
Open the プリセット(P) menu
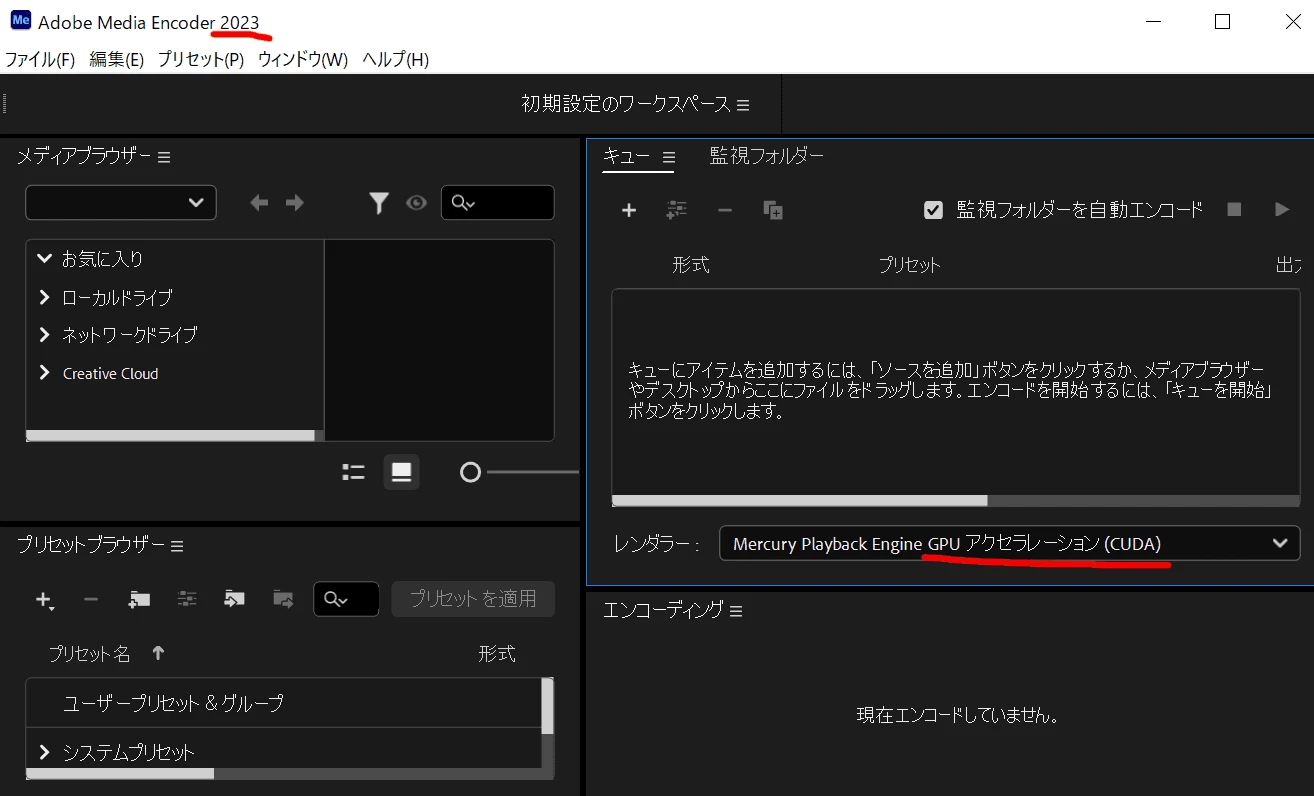201,60
